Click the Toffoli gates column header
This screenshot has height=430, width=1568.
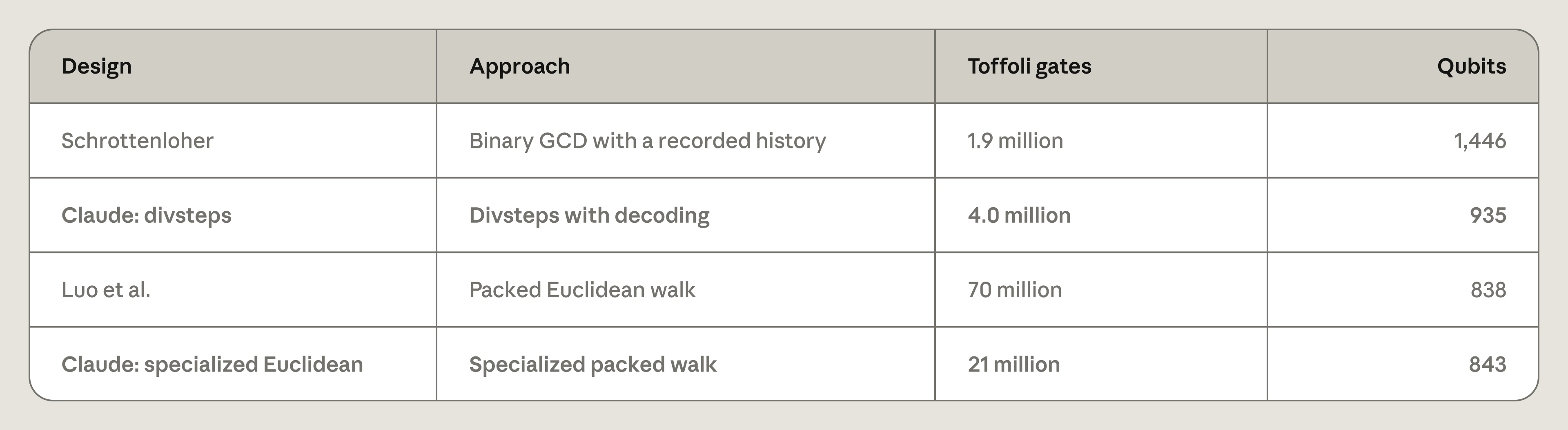pyautogui.click(x=1029, y=66)
